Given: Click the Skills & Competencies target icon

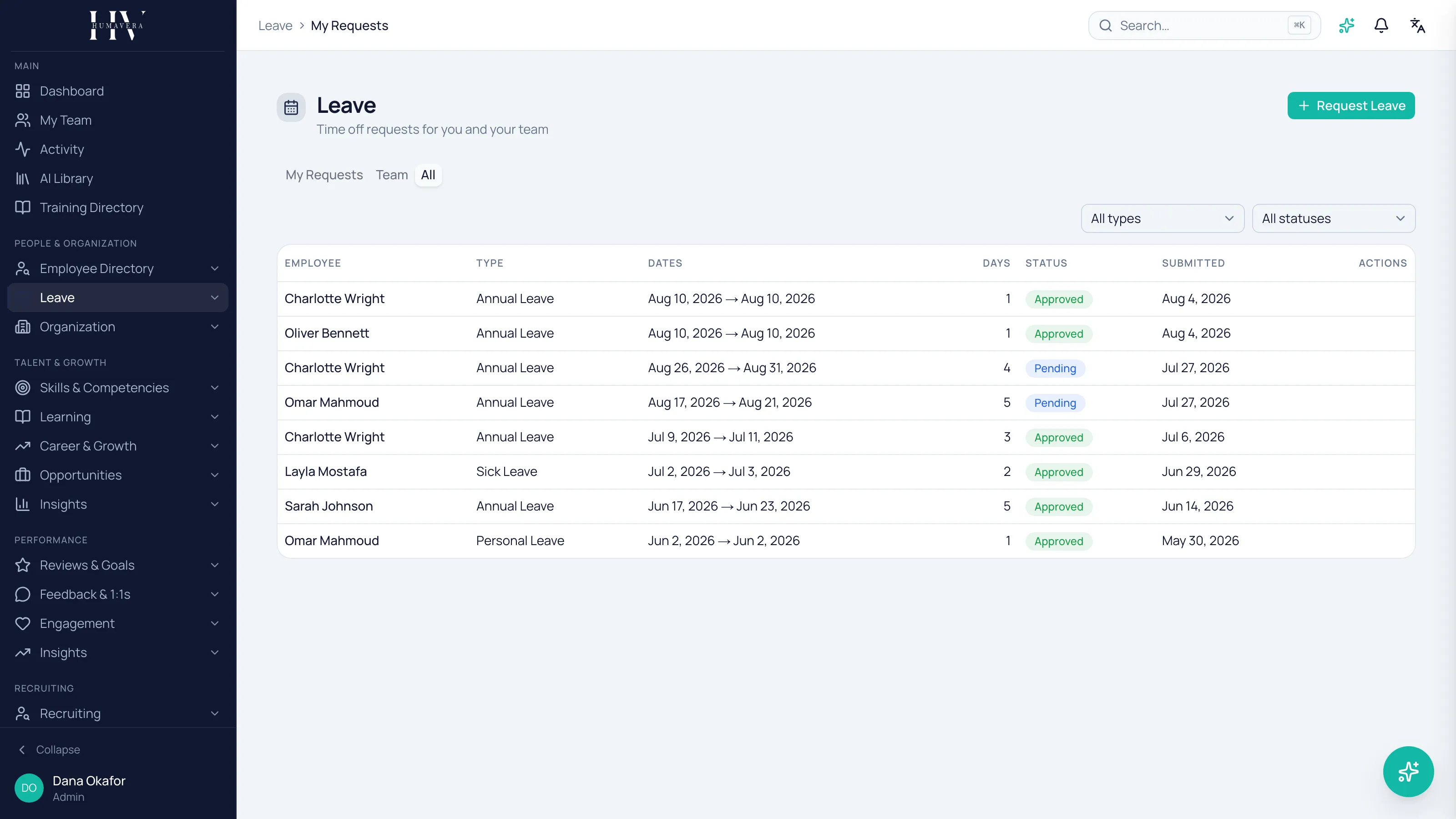Looking at the screenshot, I should click(x=23, y=388).
